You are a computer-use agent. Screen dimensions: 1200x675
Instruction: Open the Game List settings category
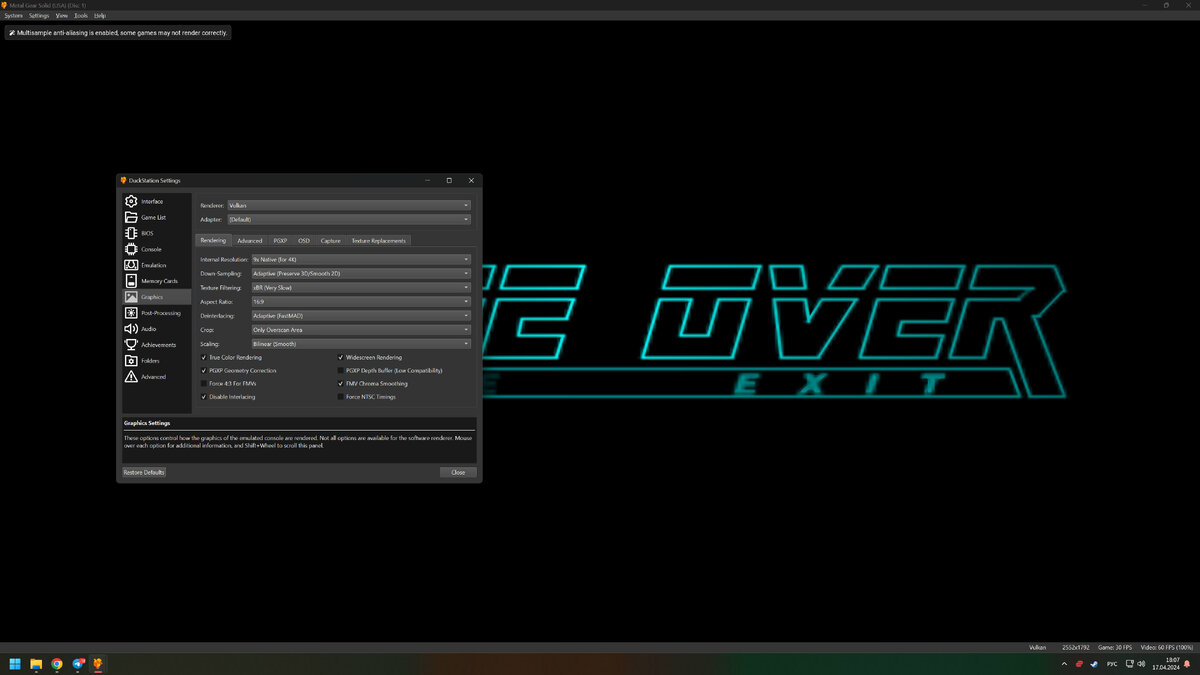156,217
